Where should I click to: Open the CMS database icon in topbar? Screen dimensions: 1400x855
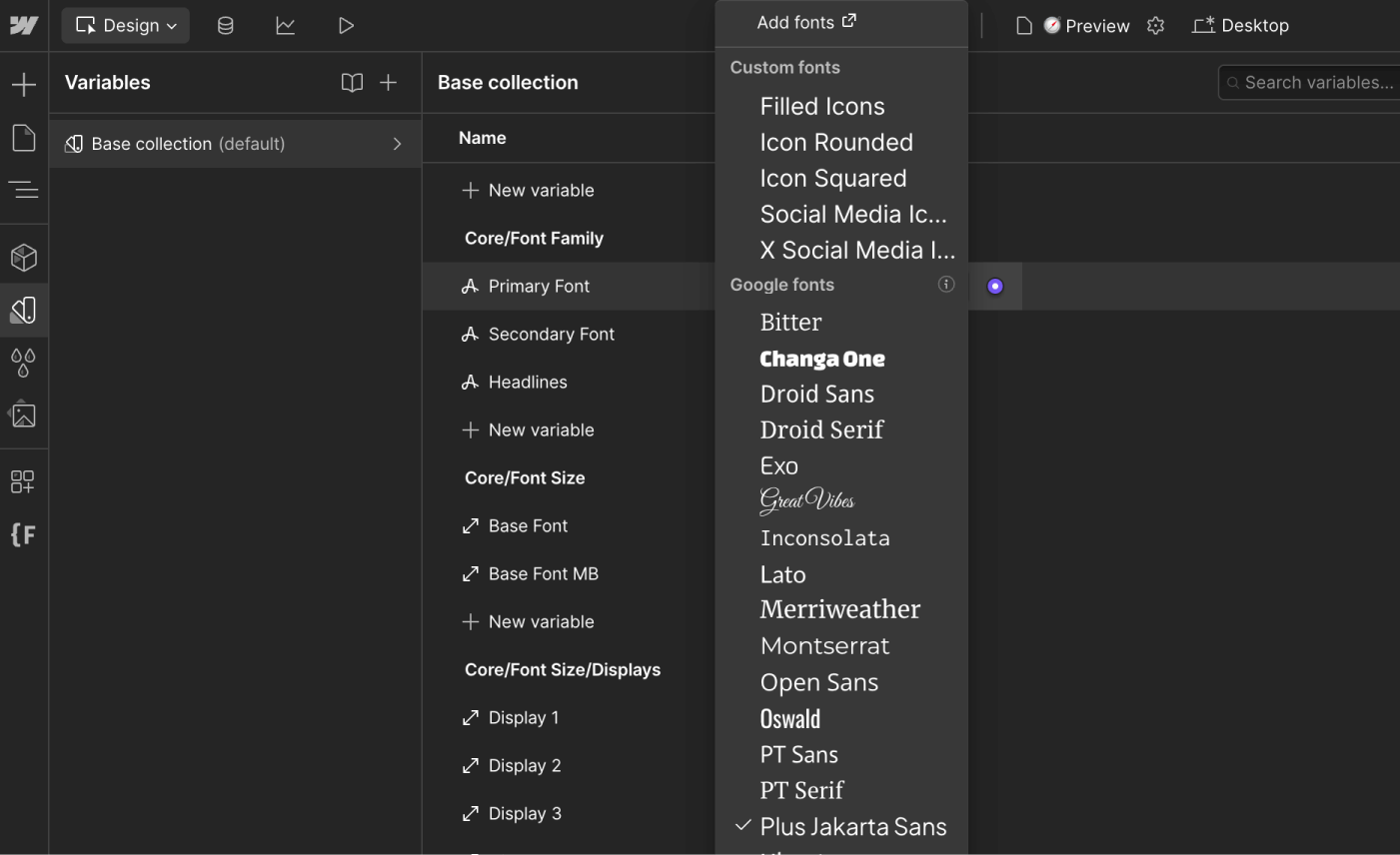(225, 25)
